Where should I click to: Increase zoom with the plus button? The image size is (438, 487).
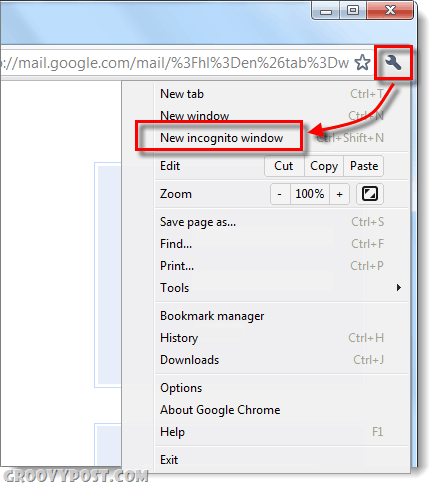tap(339, 194)
